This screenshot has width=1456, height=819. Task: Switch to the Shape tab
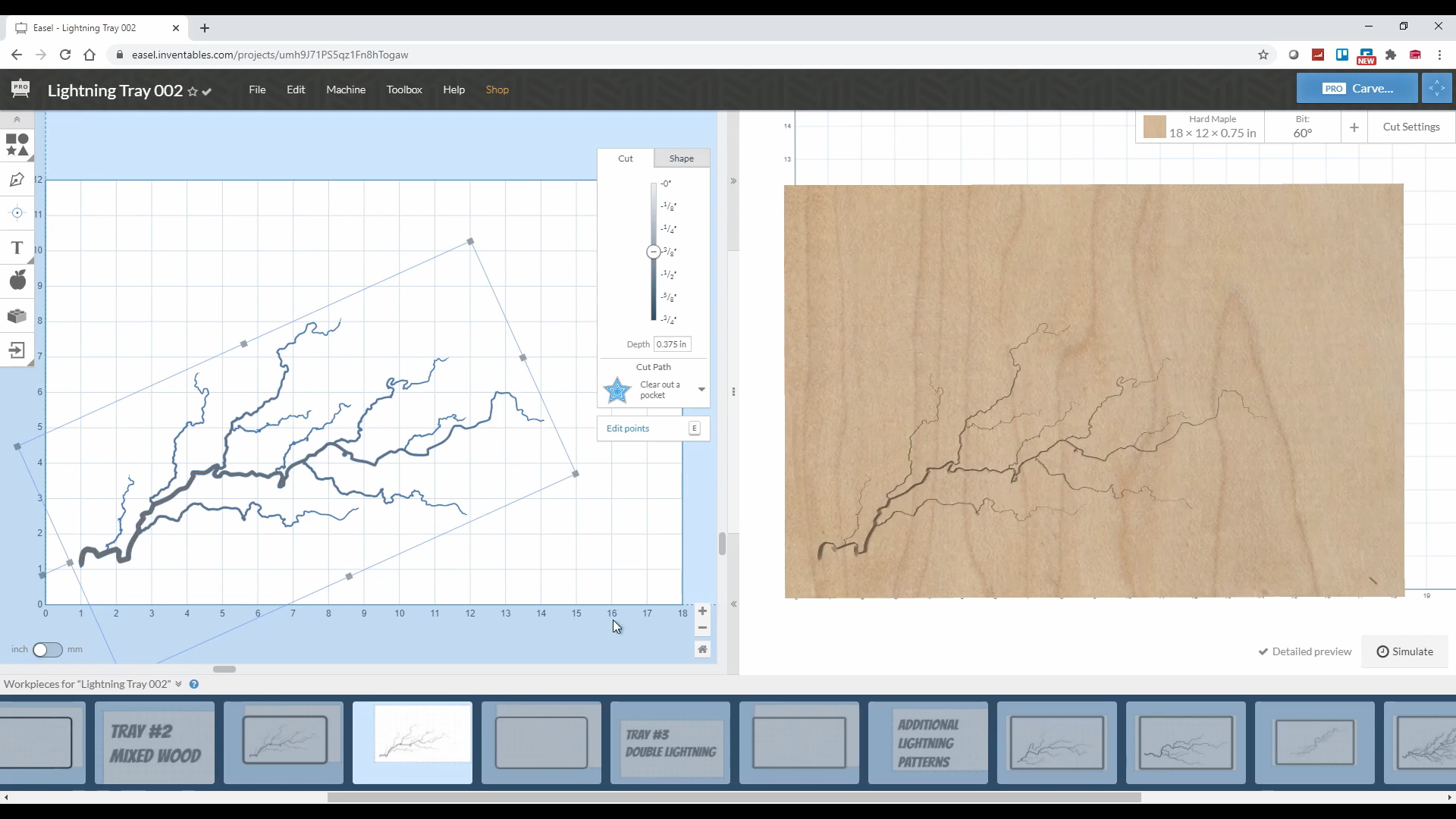(681, 158)
